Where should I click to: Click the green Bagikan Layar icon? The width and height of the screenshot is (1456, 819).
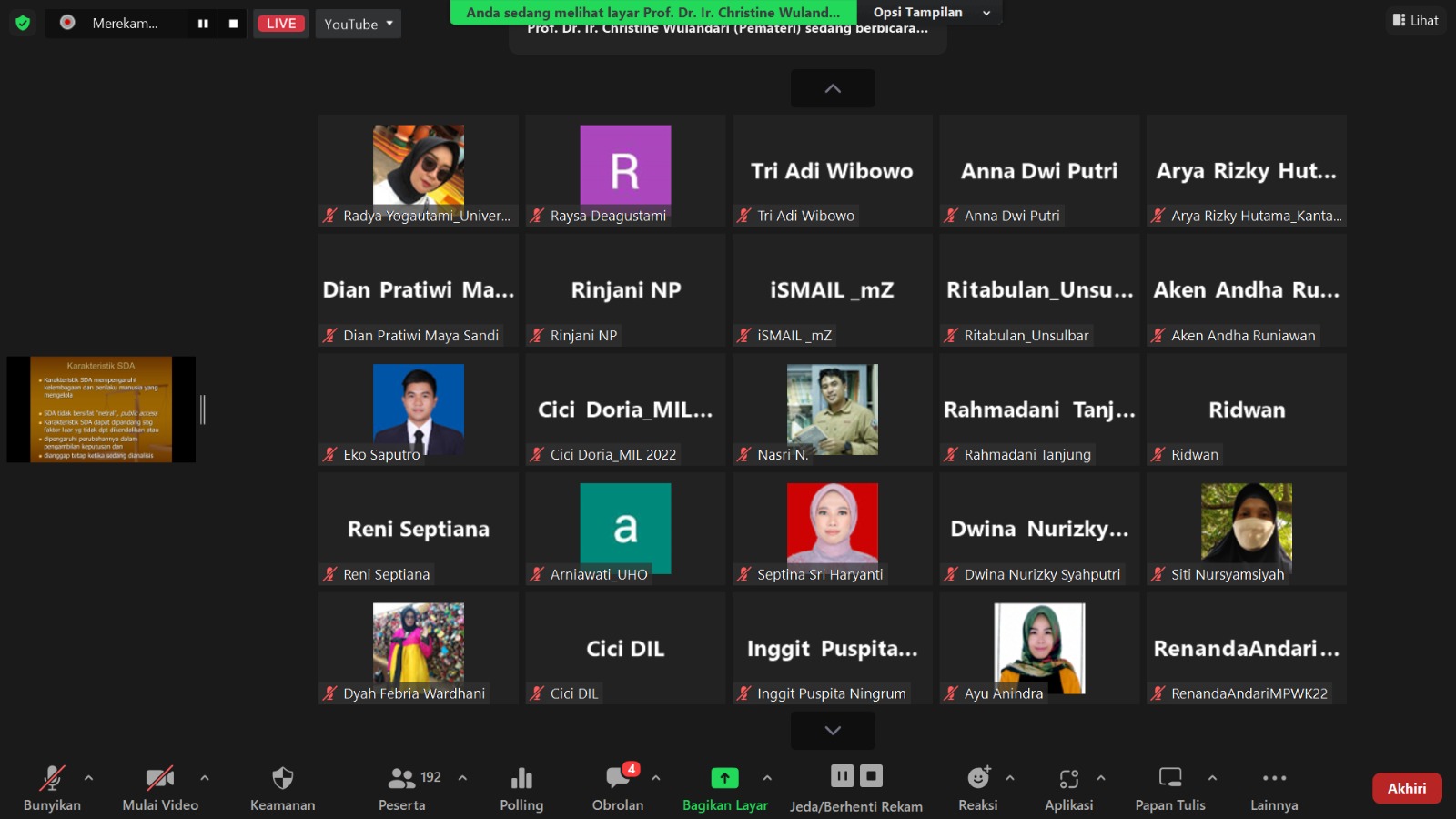724,779
